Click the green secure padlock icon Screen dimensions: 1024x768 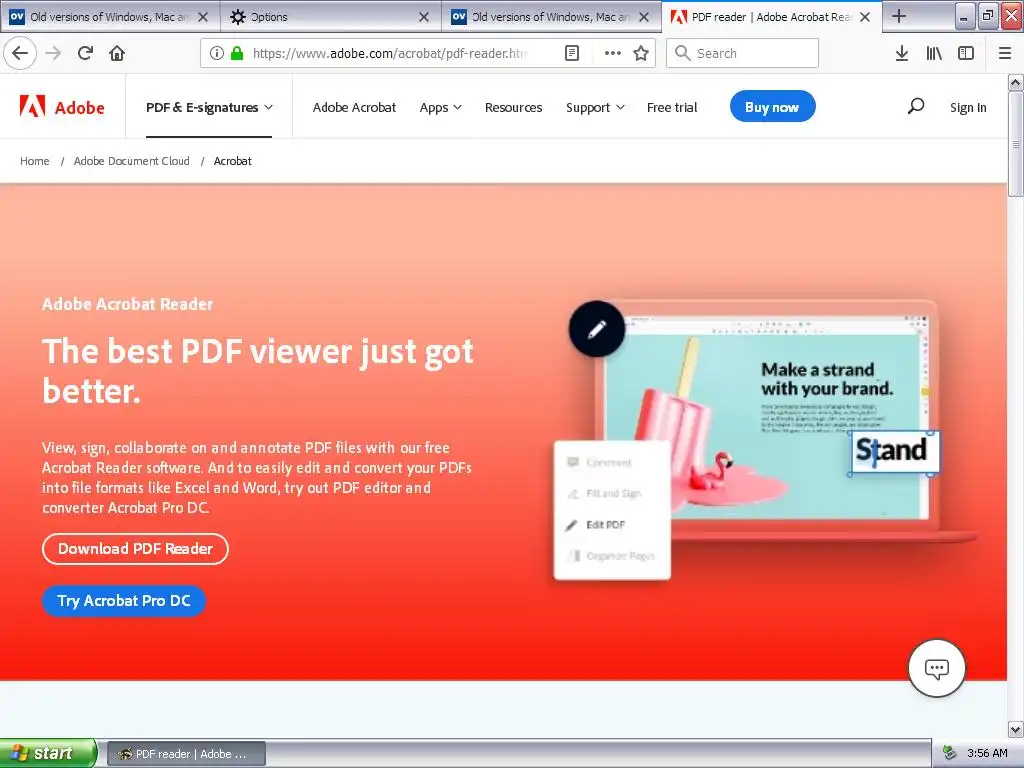(237, 53)
